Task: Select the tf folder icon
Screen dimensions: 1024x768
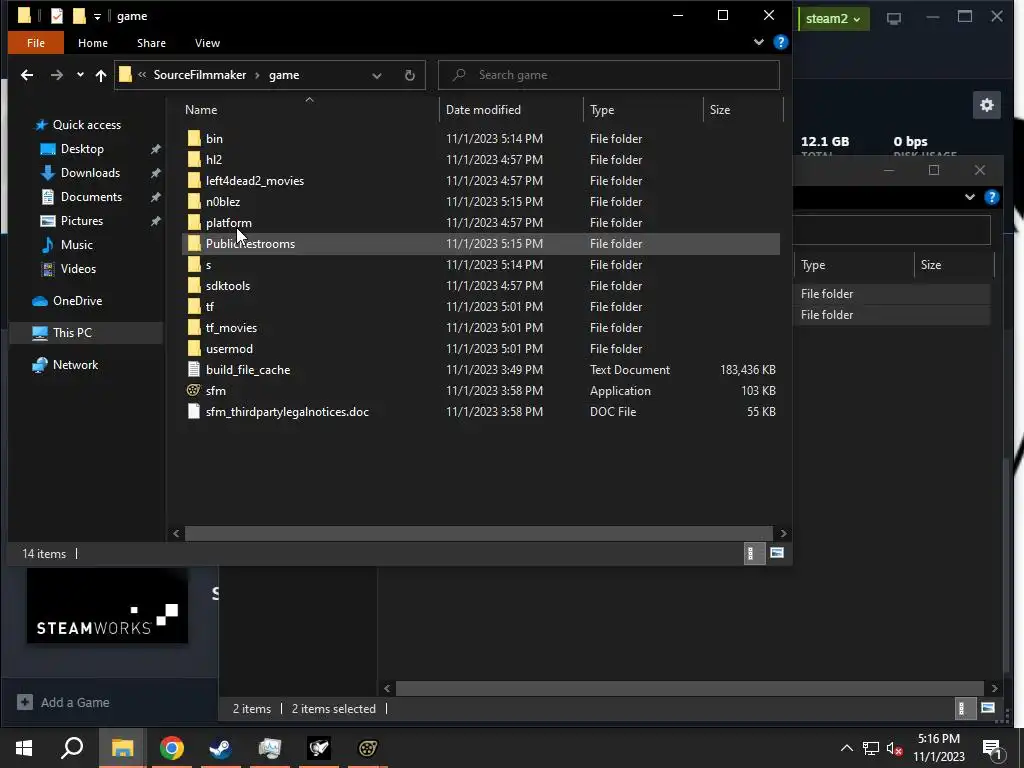Action: pos(194,307)
